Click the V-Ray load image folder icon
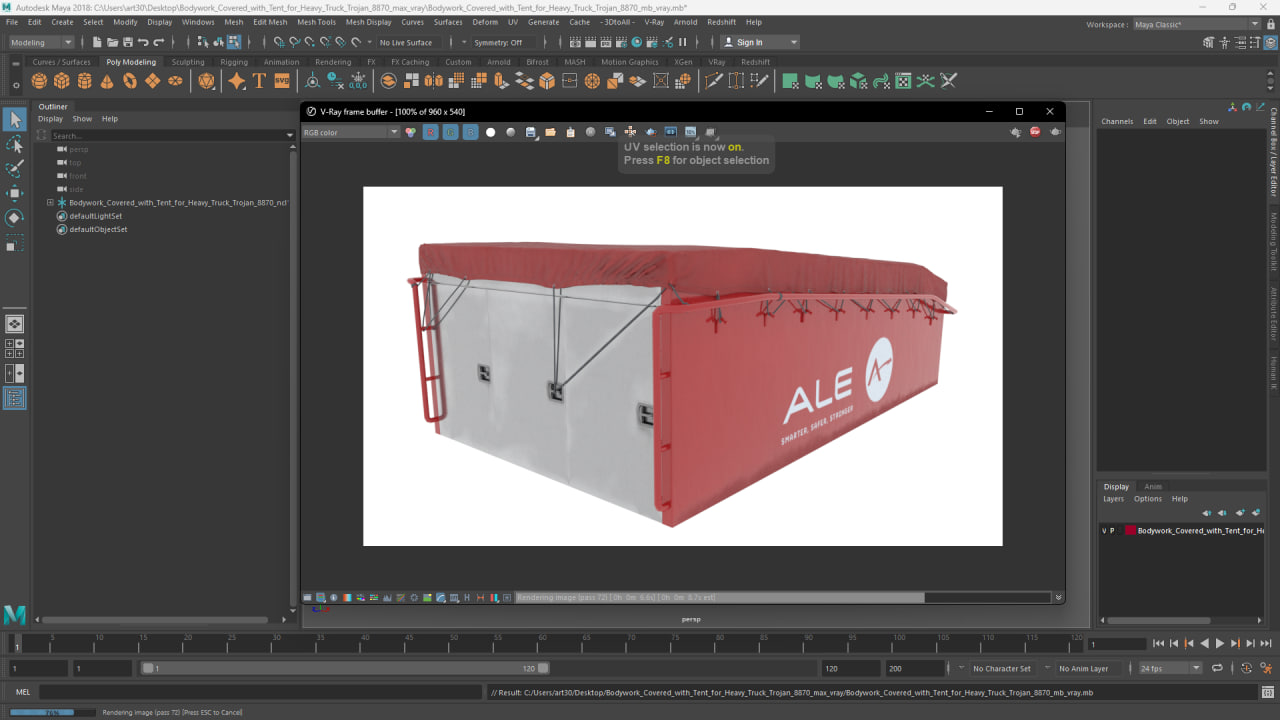Image resolution: width=1280 pixels, height=720 pixels. [550, 132]
